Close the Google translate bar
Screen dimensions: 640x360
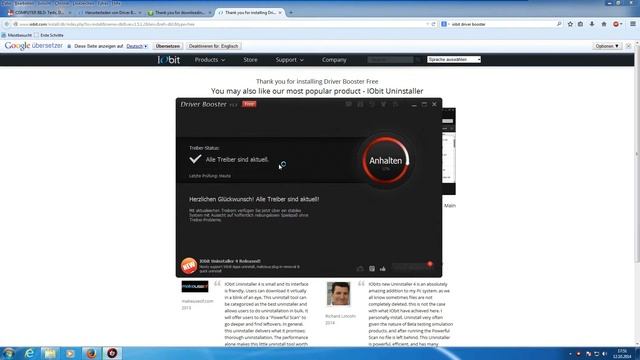click(629, 46)
